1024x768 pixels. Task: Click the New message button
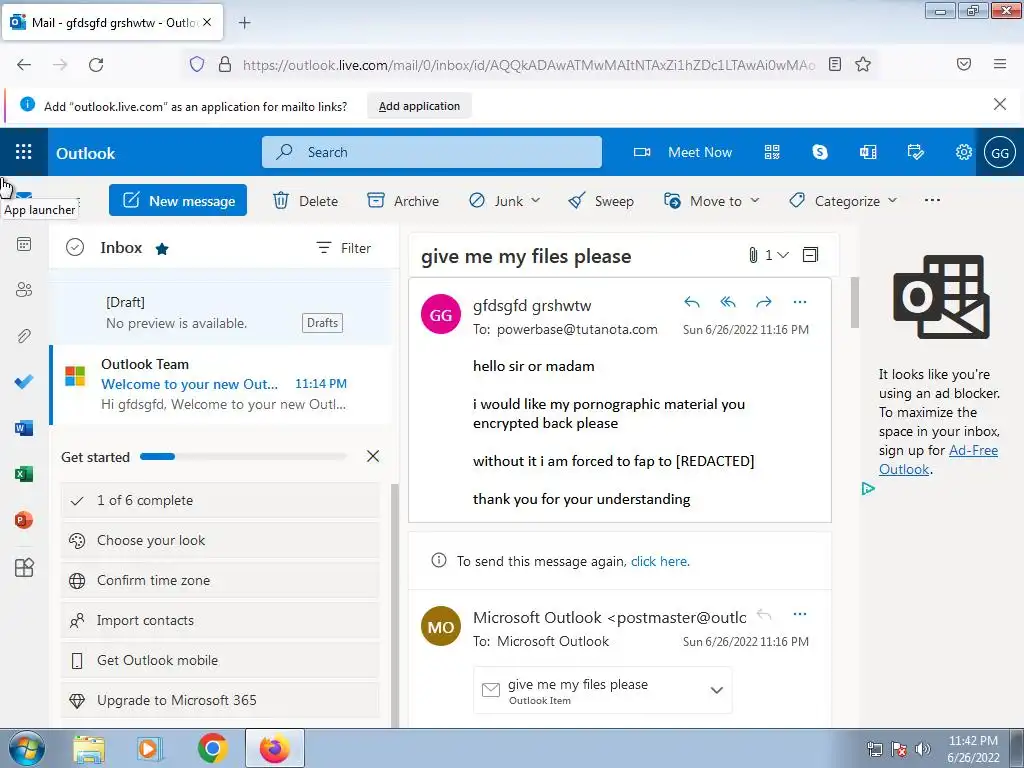point(178,200)
